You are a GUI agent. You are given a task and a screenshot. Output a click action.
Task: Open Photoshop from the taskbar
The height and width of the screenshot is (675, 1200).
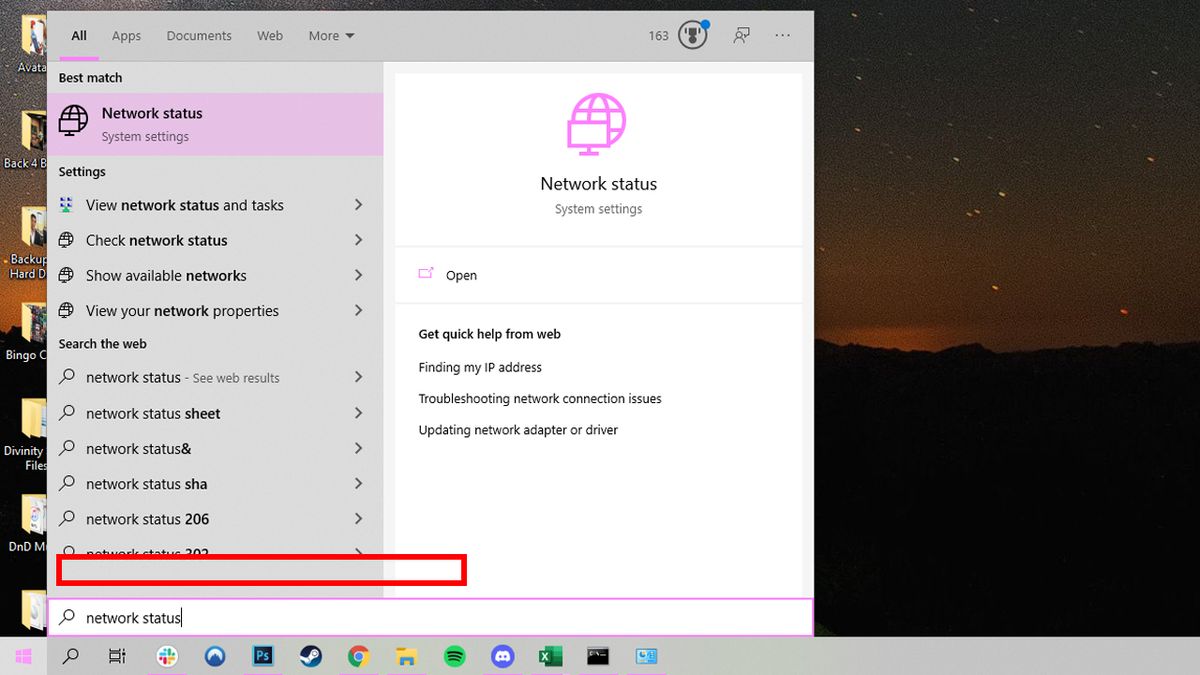coord(263,656)
